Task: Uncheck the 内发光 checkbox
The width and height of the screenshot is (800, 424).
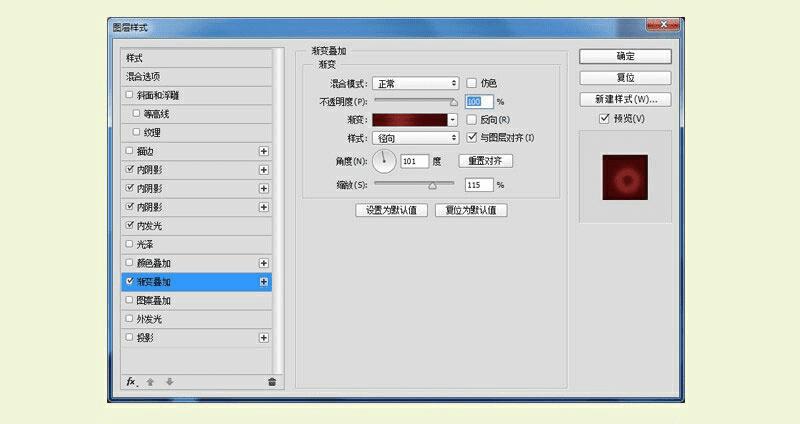Action: point(129,225)
